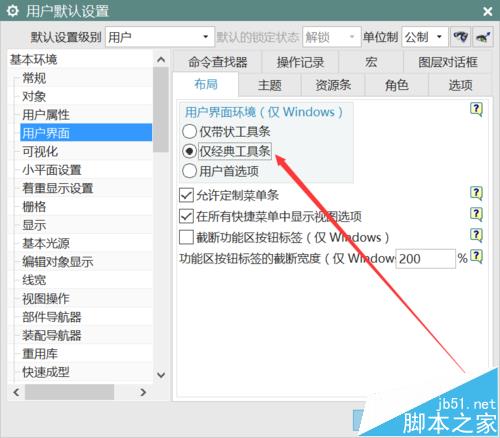Switch to the 角色 tab

(x=396, y=85)
